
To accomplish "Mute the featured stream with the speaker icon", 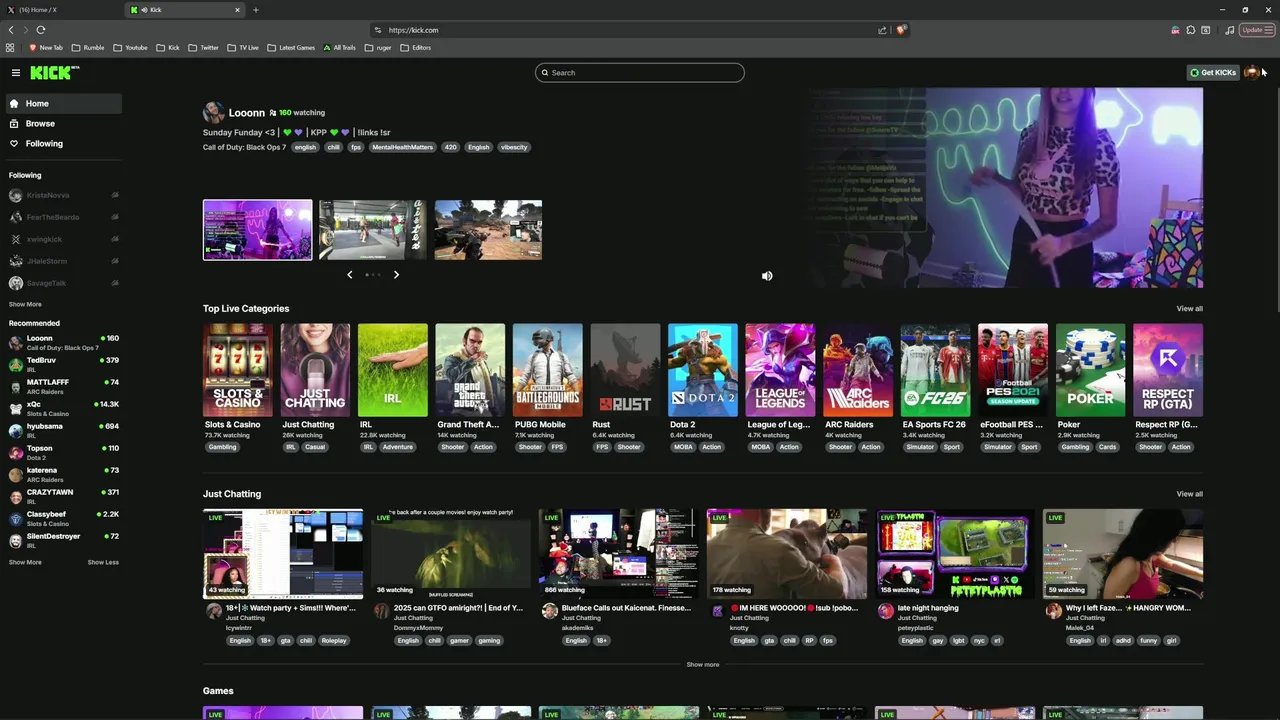I will click(767, 276).
